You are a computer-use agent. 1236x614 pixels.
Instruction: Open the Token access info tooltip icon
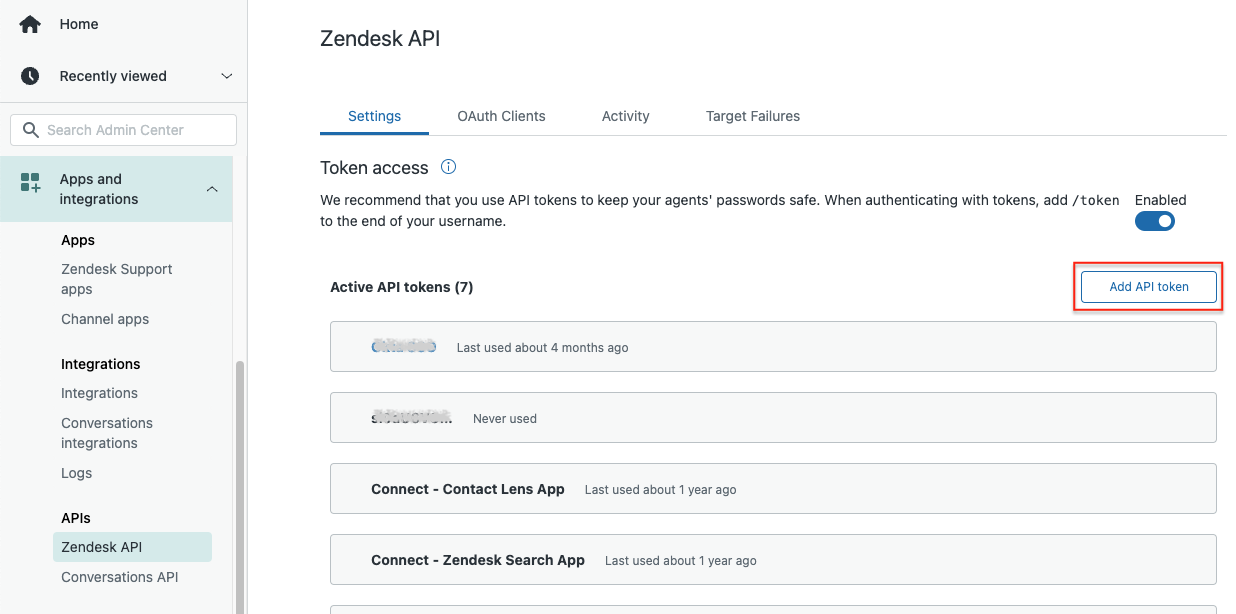point(448,167)
